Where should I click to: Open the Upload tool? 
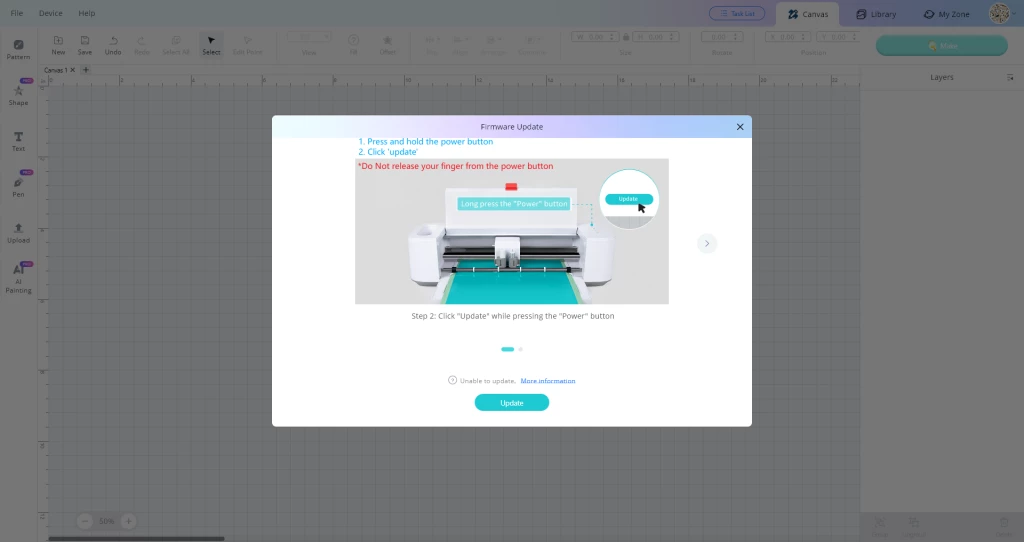tap(18, 232)
